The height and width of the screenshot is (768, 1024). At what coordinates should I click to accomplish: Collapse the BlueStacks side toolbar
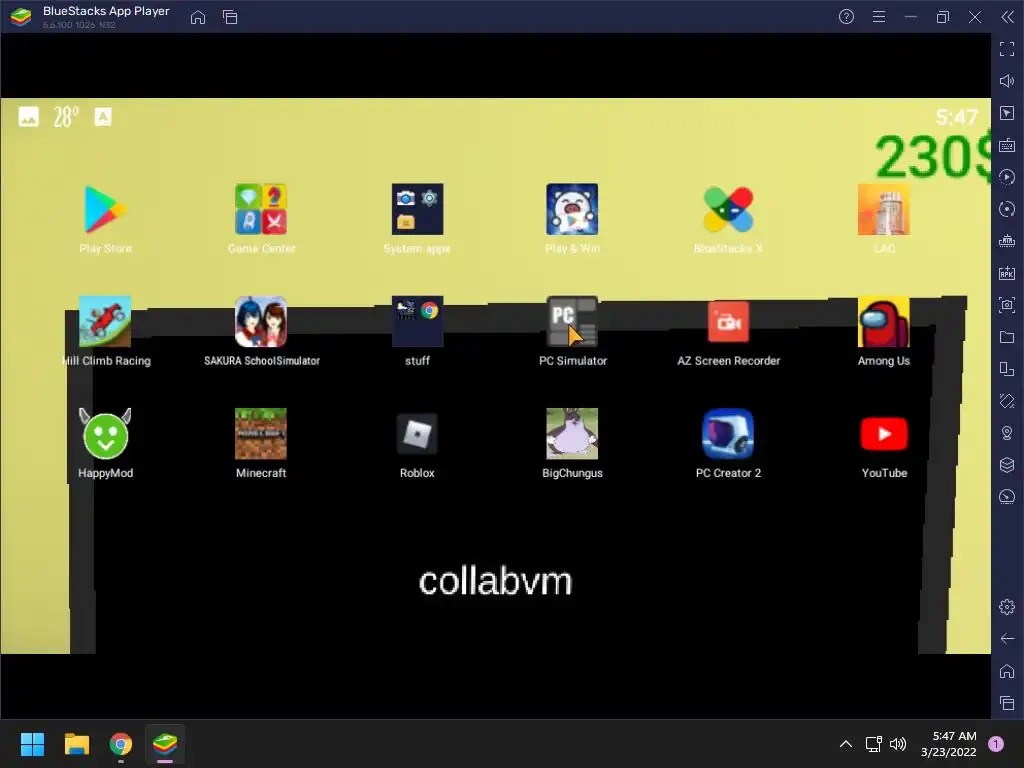coord(1008,17)
